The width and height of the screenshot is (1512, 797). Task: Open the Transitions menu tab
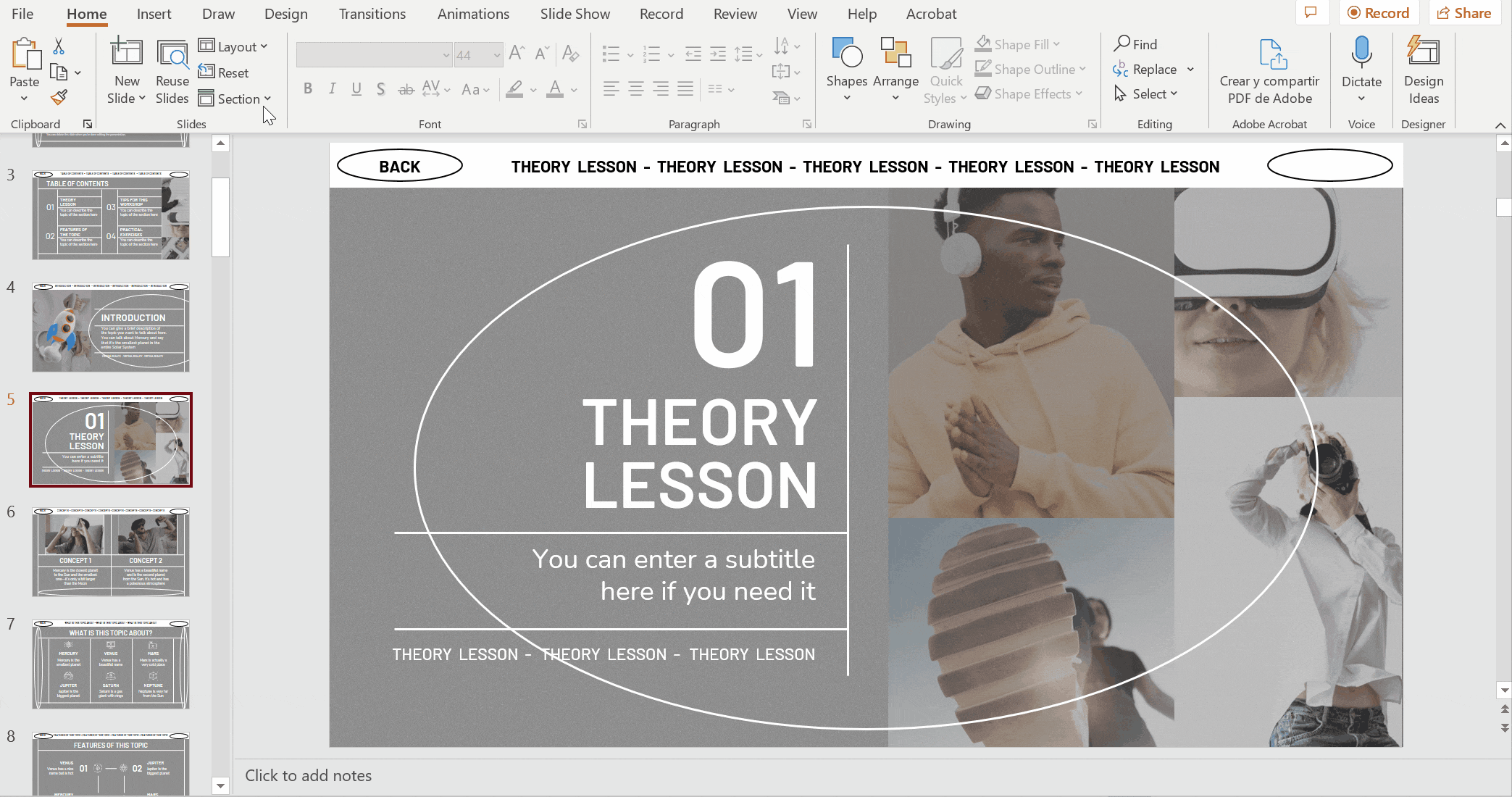tap(371, 14)
